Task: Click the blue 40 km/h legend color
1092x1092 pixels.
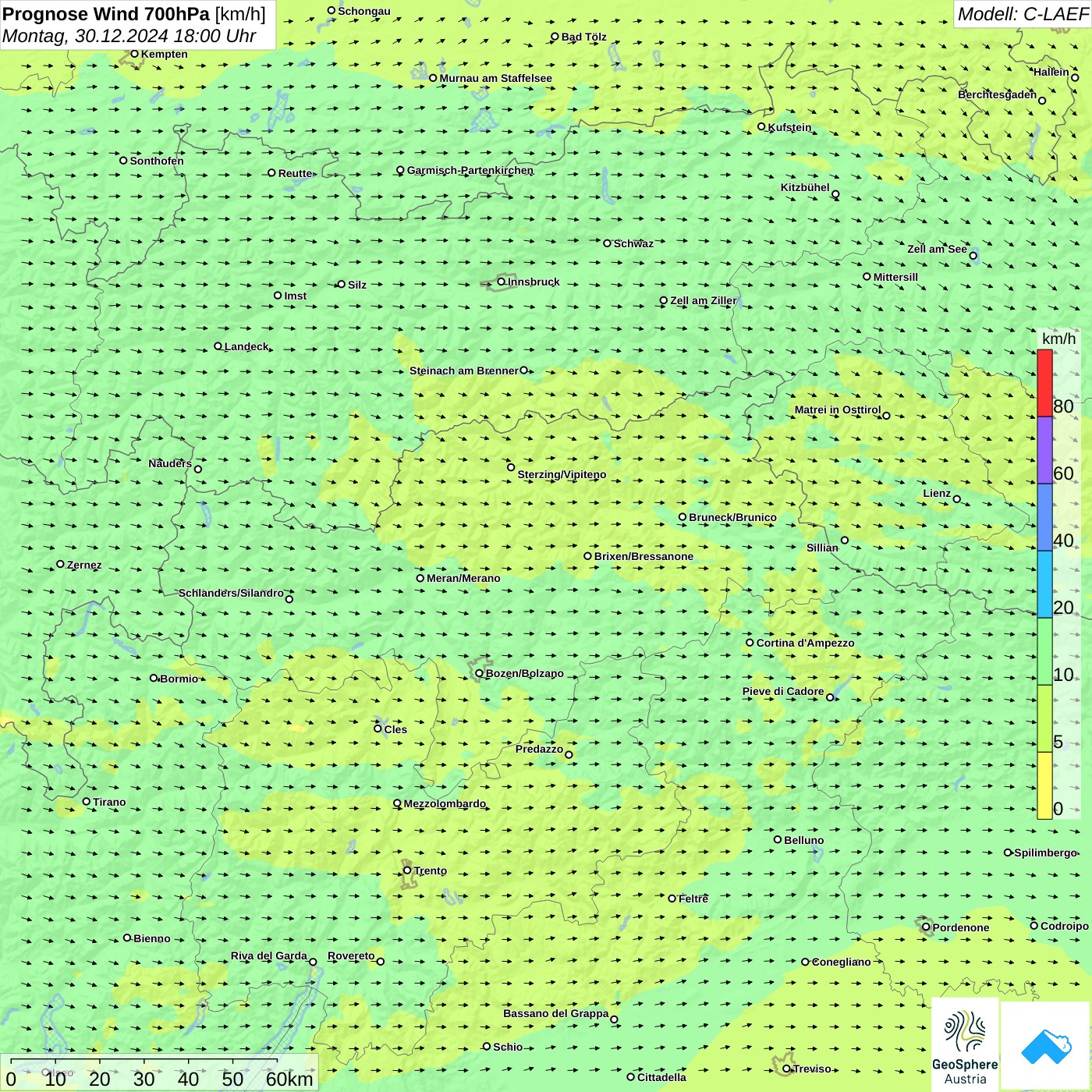Action: tap(1044, 517)
